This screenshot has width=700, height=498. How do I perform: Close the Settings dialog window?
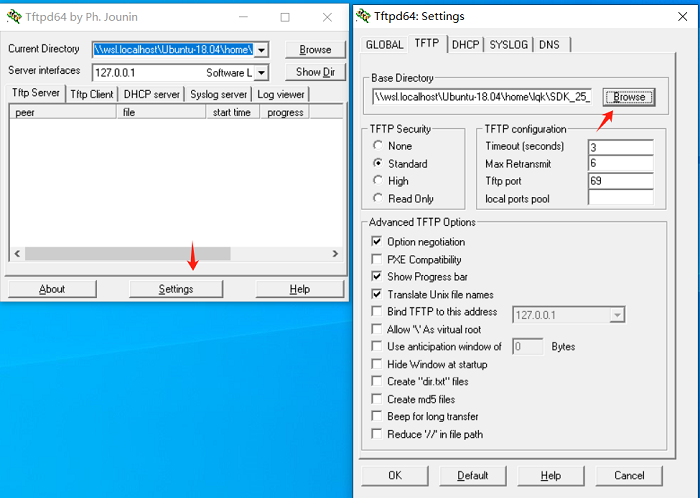(x=683, y=17)
